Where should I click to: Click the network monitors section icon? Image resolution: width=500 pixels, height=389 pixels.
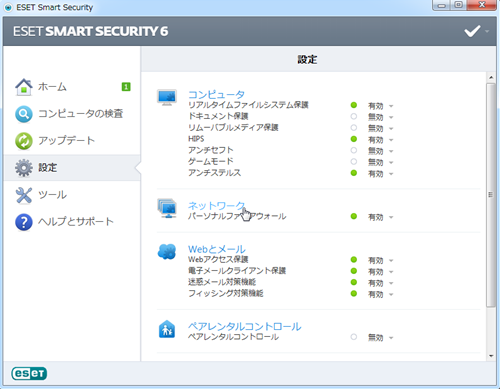point(167,208)
